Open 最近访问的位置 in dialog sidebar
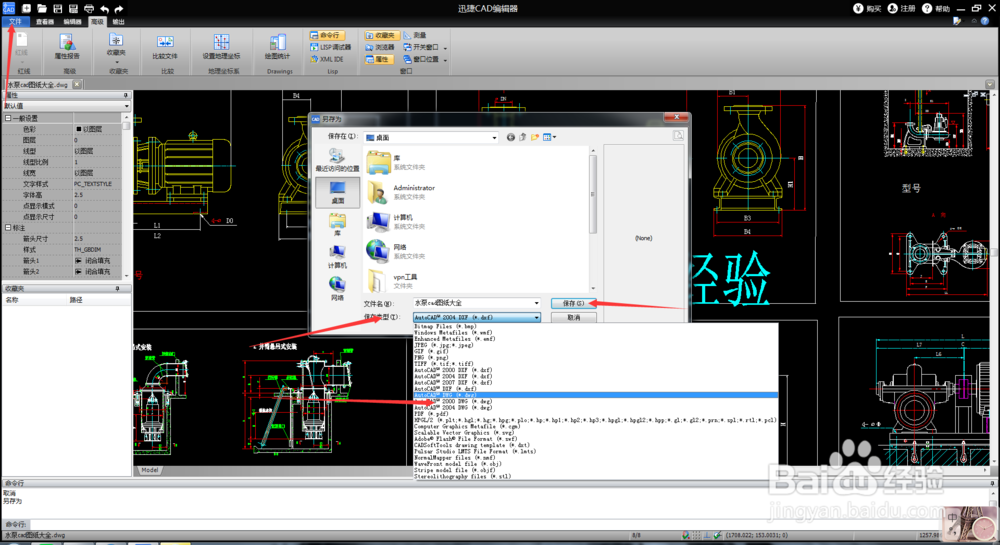The width and height of the screenshot is (1000, 545). pyautogui.click(x=337, y=160)
